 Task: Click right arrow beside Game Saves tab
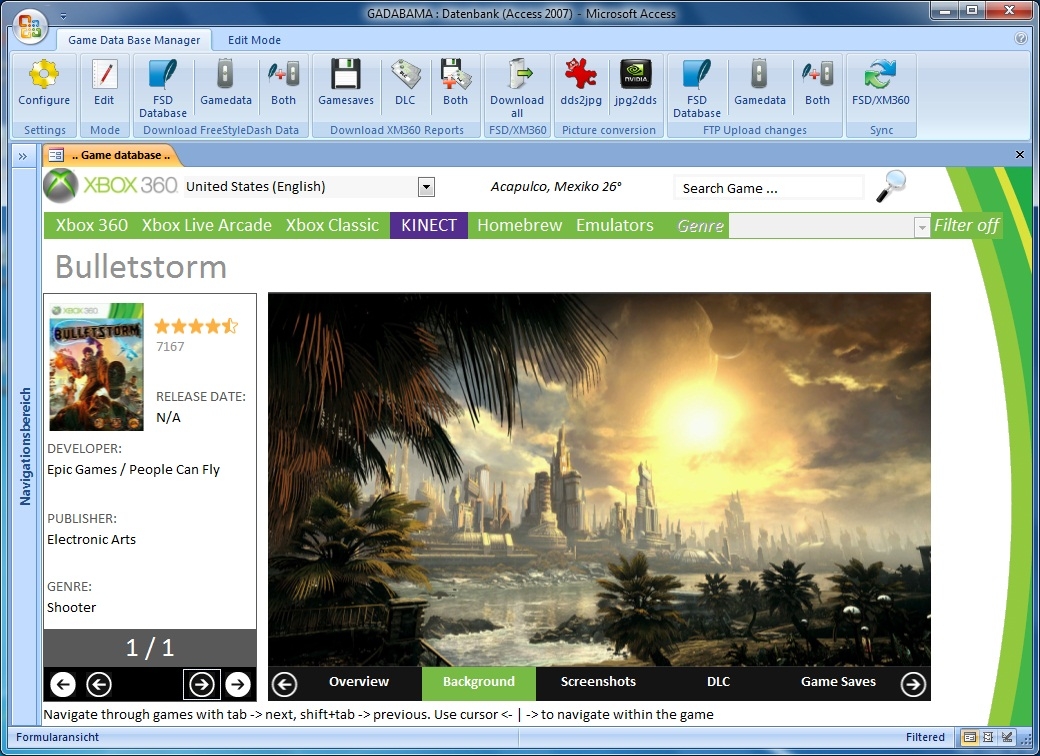pos(913,684)
